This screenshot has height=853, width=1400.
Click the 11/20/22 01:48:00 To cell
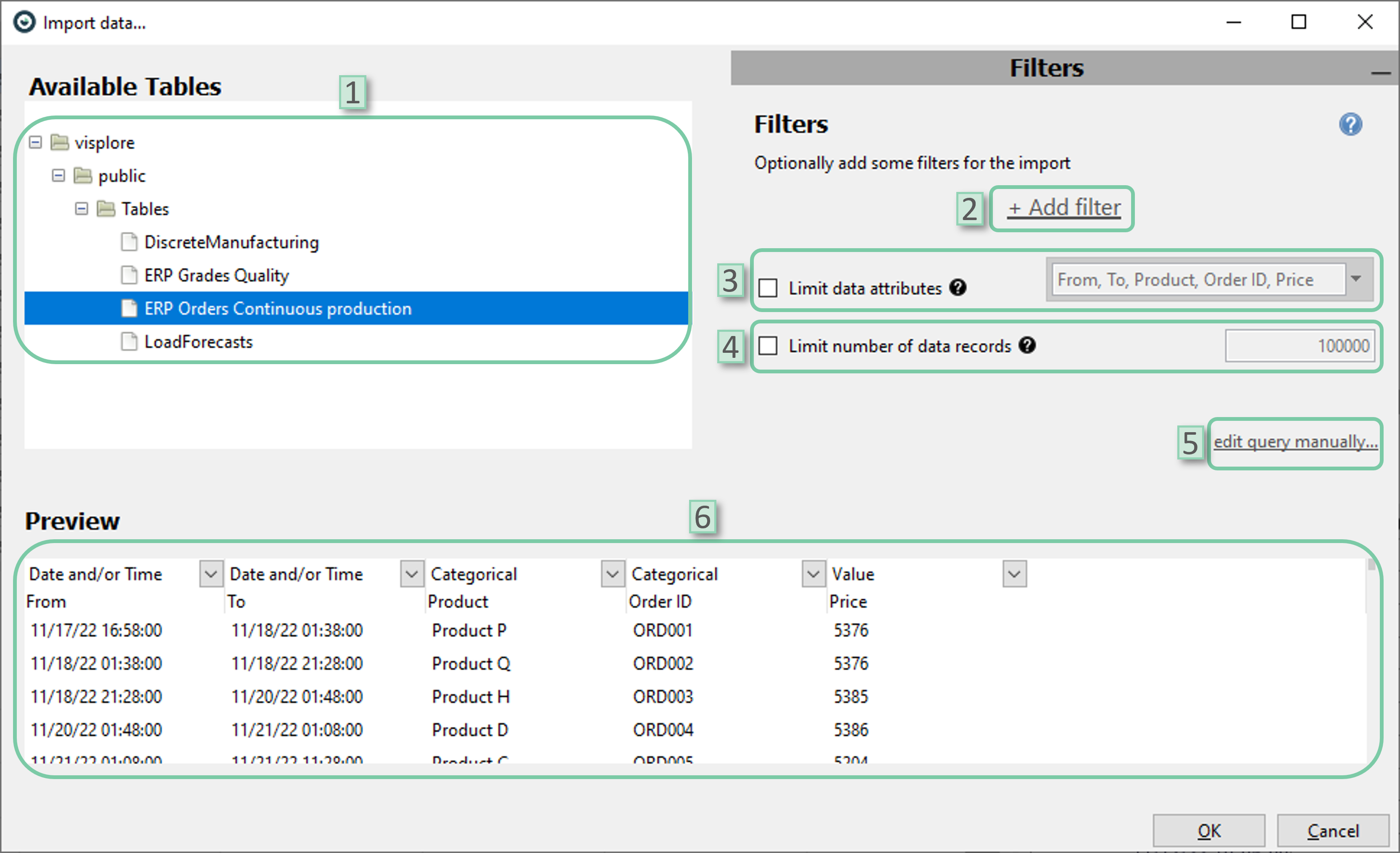[297, 696]
